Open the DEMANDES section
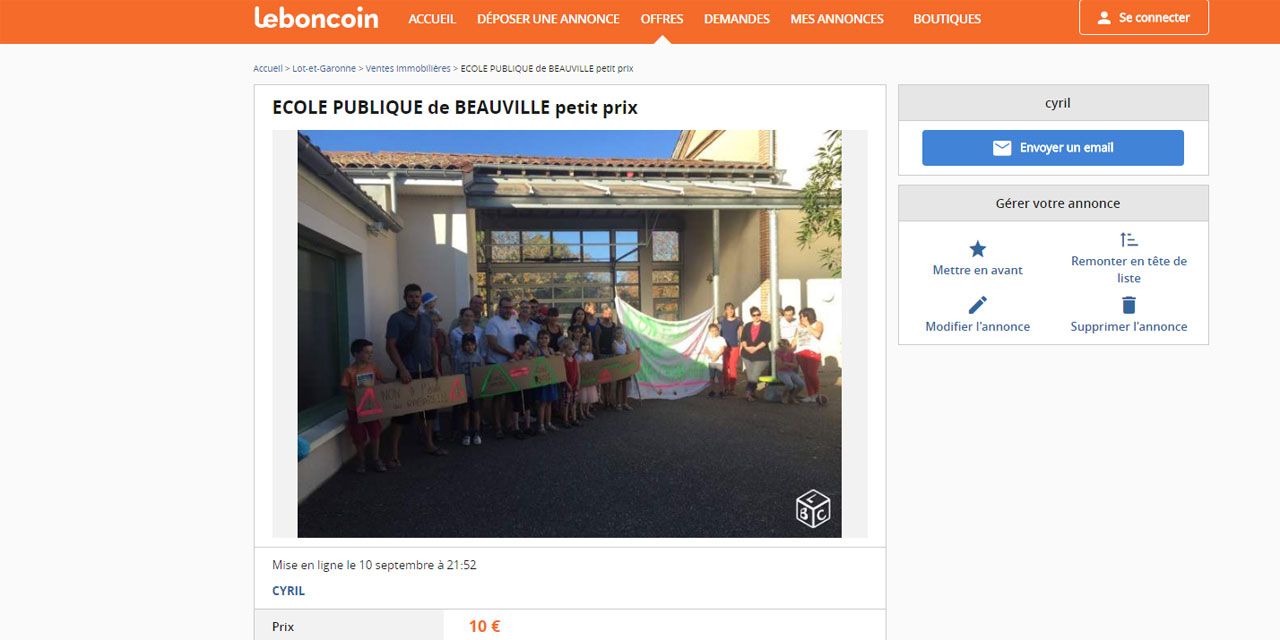 (x=737, y=19)
